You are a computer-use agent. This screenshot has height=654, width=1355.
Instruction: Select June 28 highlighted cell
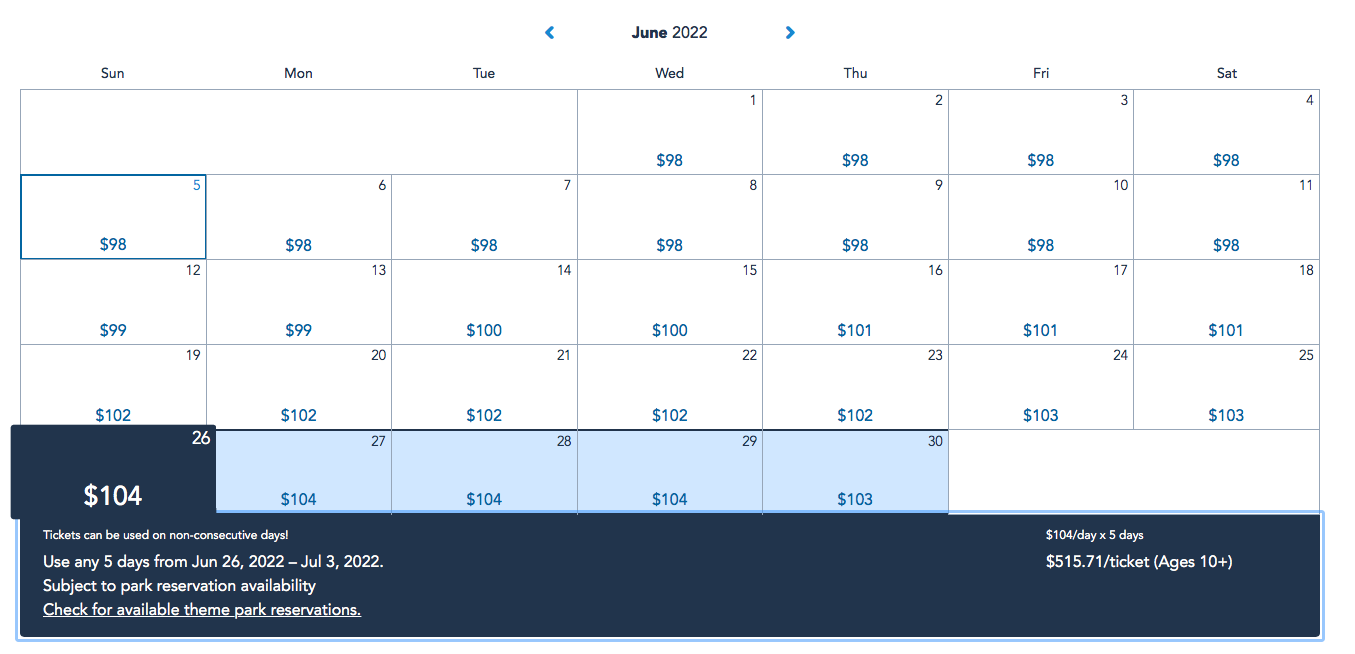(484, 472)
